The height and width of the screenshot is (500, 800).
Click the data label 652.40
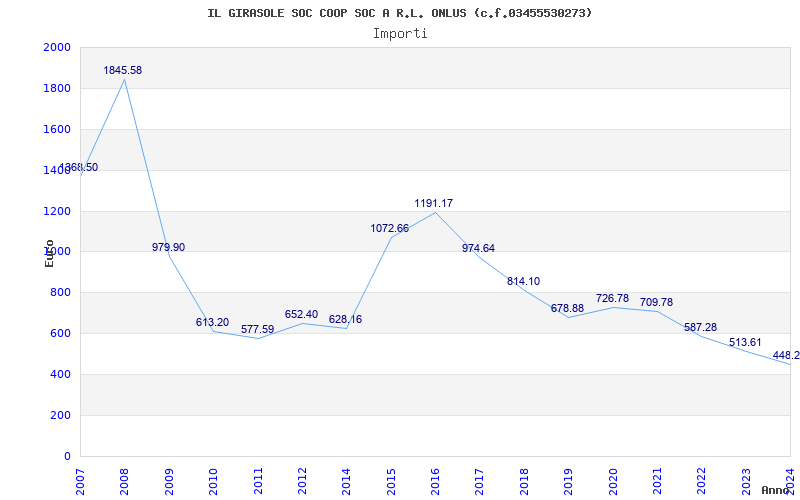point(301,314)
